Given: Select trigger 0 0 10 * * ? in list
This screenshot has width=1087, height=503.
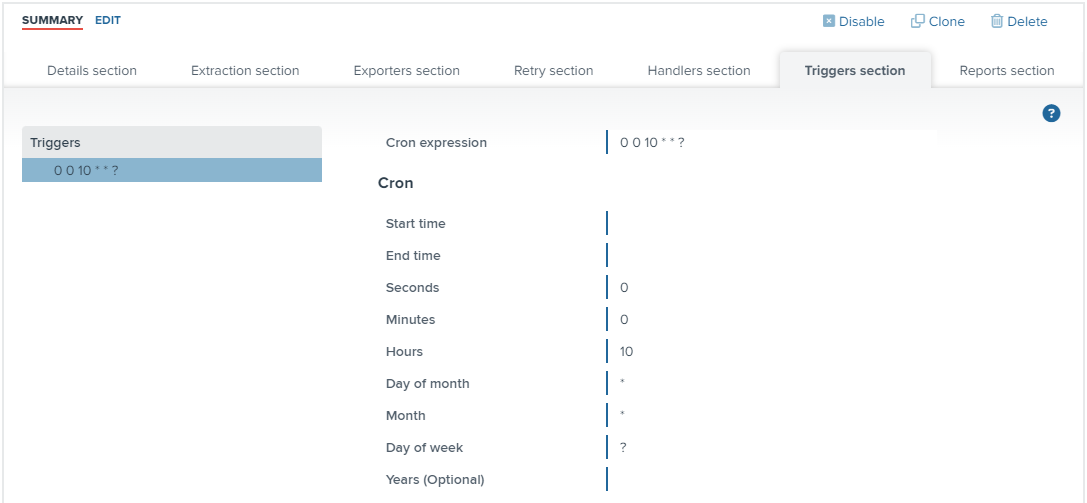Looking at the screenshot, I should point(172,170).
